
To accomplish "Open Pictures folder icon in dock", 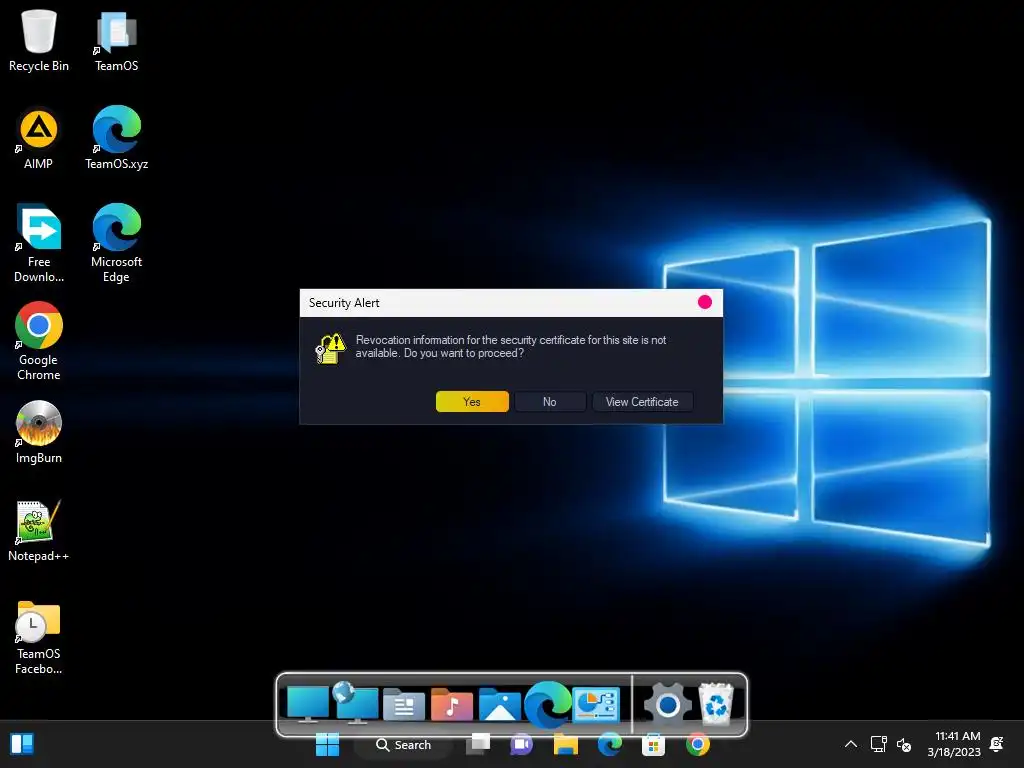I will 500,705.
